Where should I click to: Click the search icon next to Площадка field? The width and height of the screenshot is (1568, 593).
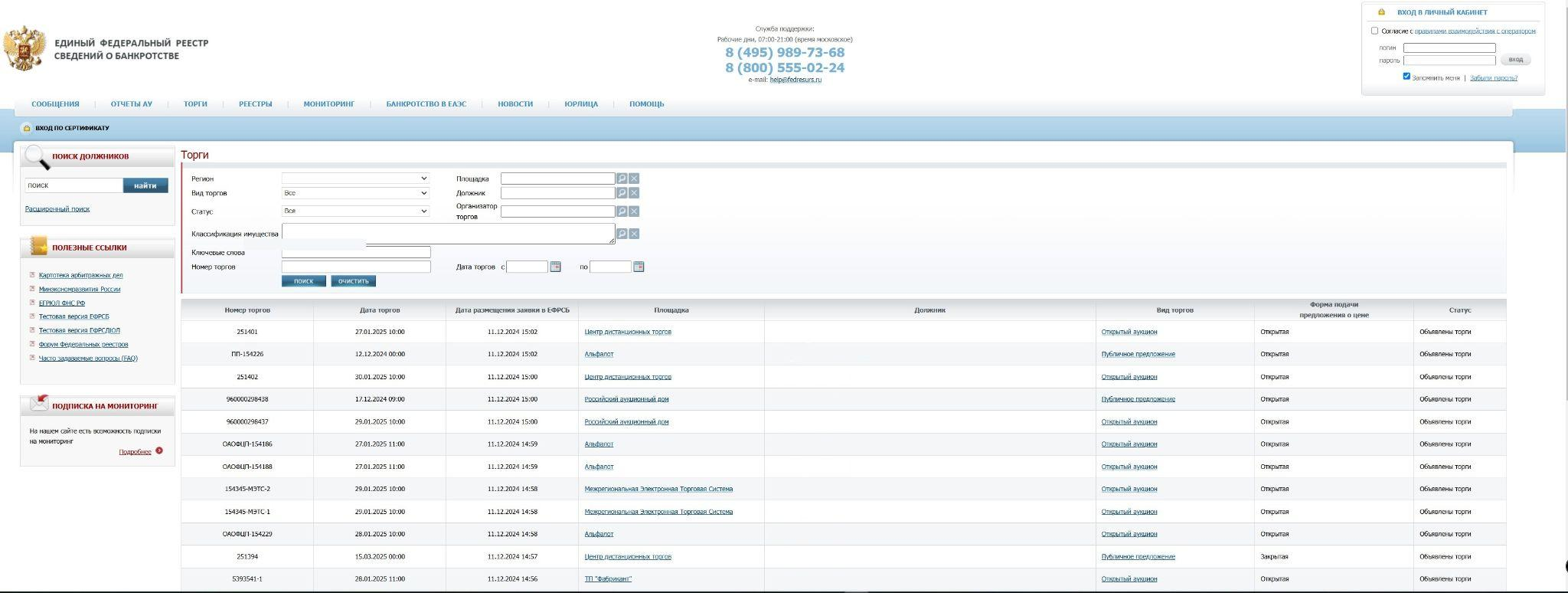(x=622, y=179)
